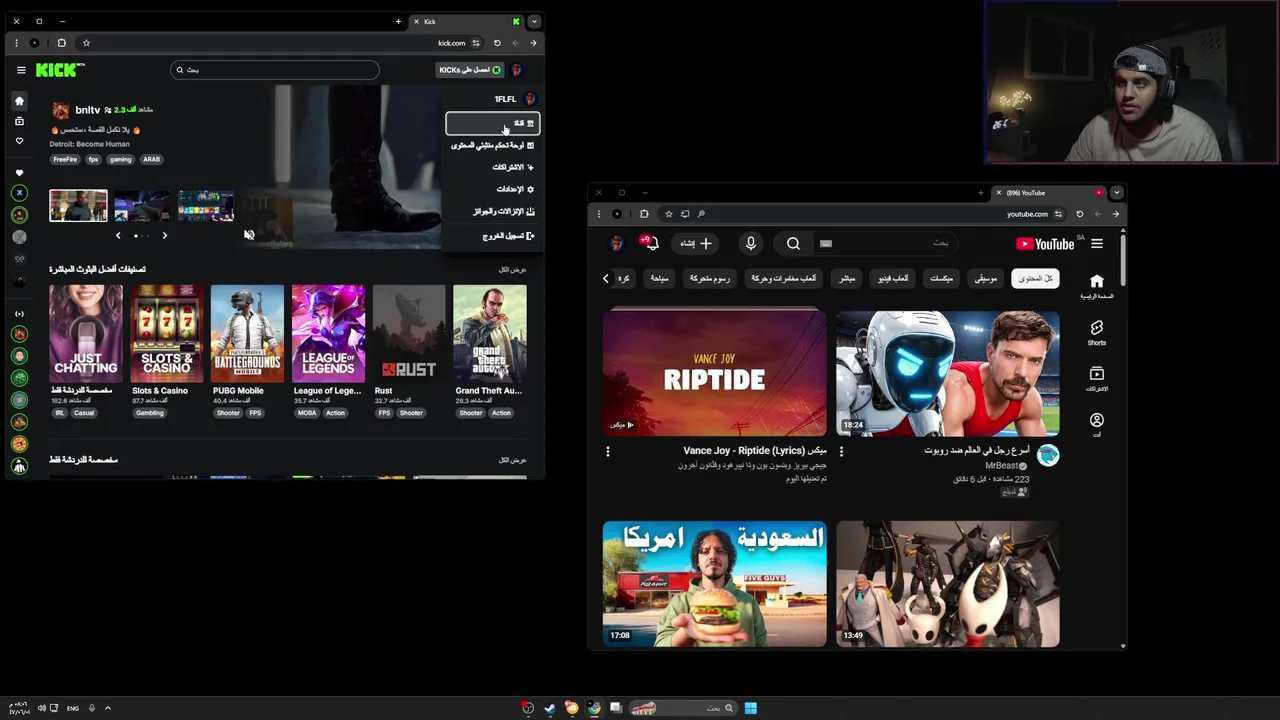Open League of Legends category card
The height and width of the screenshot is (720, 1280).
pos(328,334)
